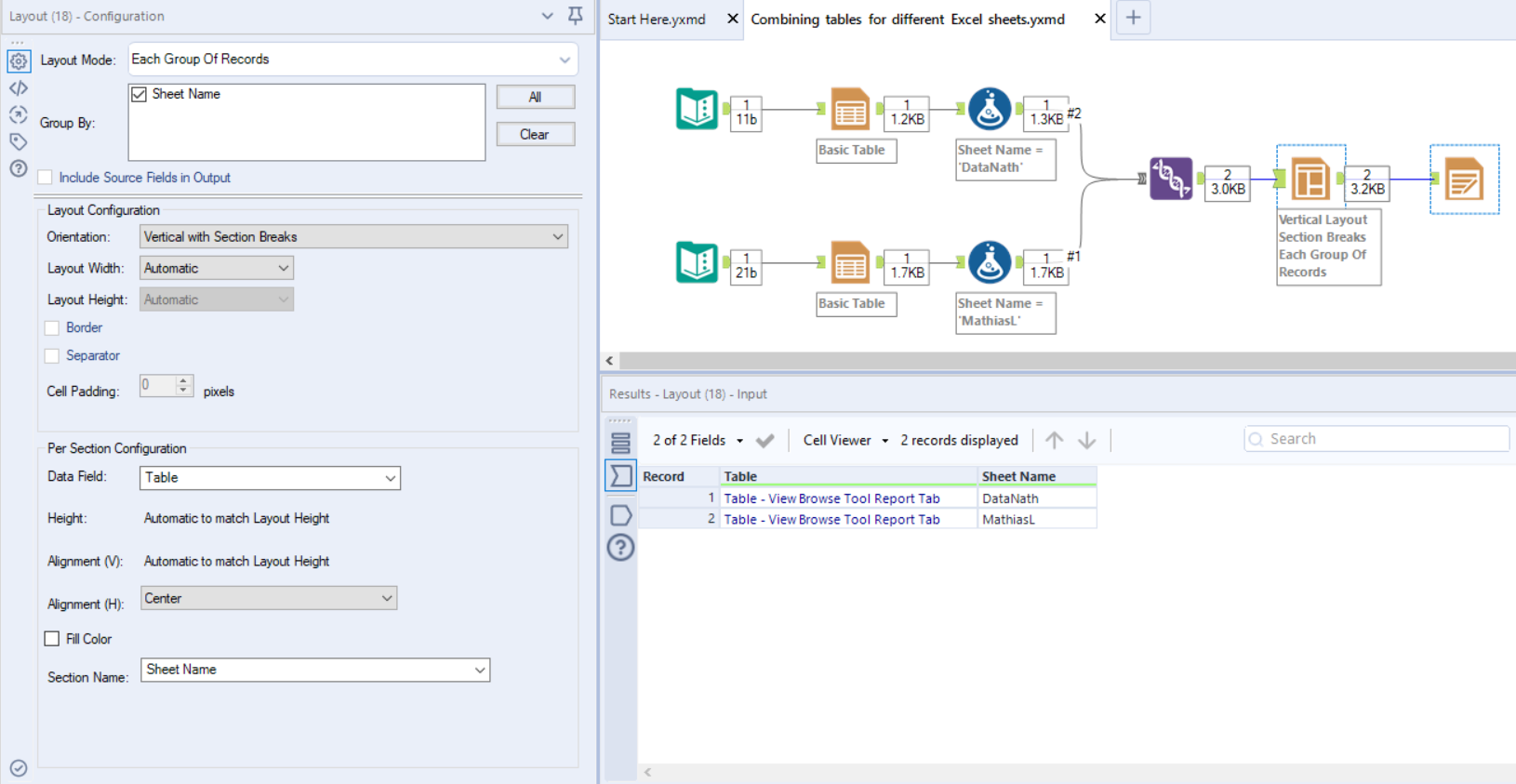
Task: Select the Layout tool node on canvas
Action: tap(1310, 179)
